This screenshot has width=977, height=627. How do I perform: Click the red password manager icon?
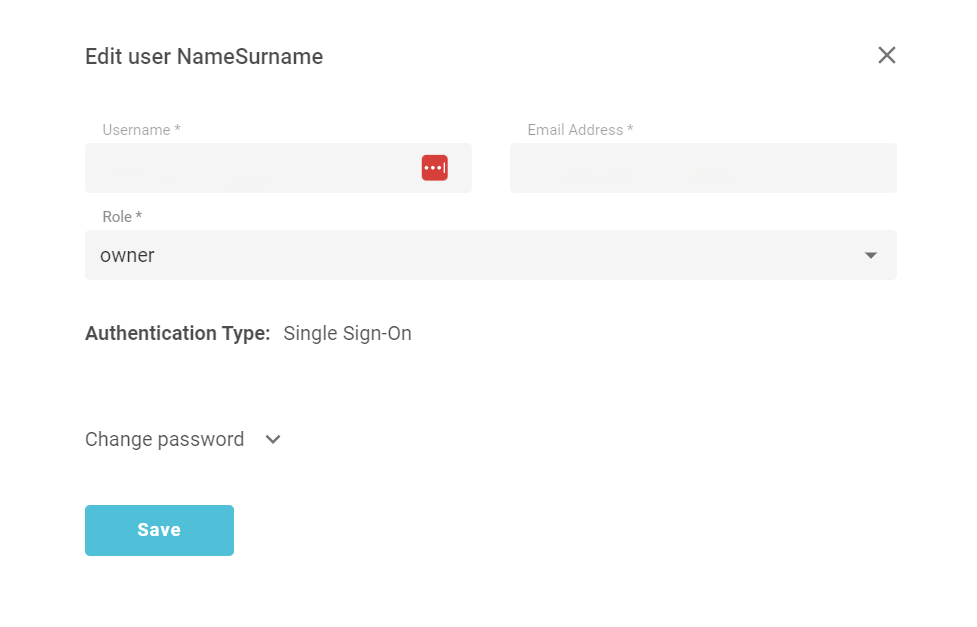pos(434,168)
